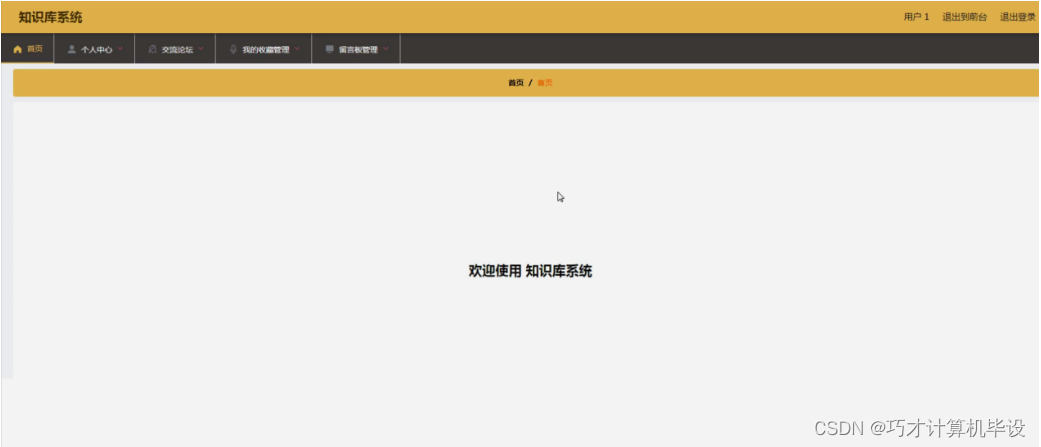Click the 知识库系统 title in header

tap(50, 17)
